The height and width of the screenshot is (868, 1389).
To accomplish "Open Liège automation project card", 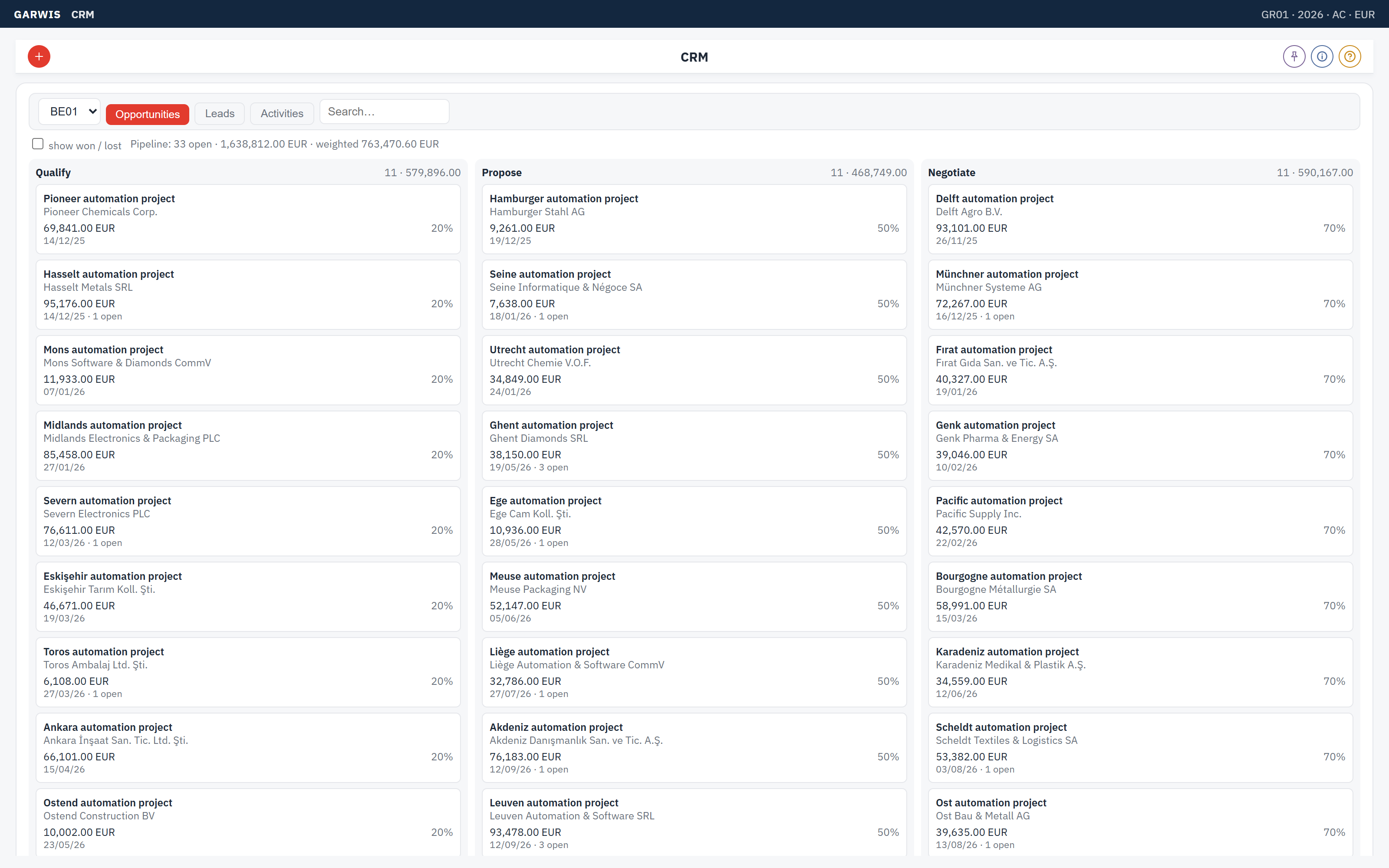I will point(694,672).
